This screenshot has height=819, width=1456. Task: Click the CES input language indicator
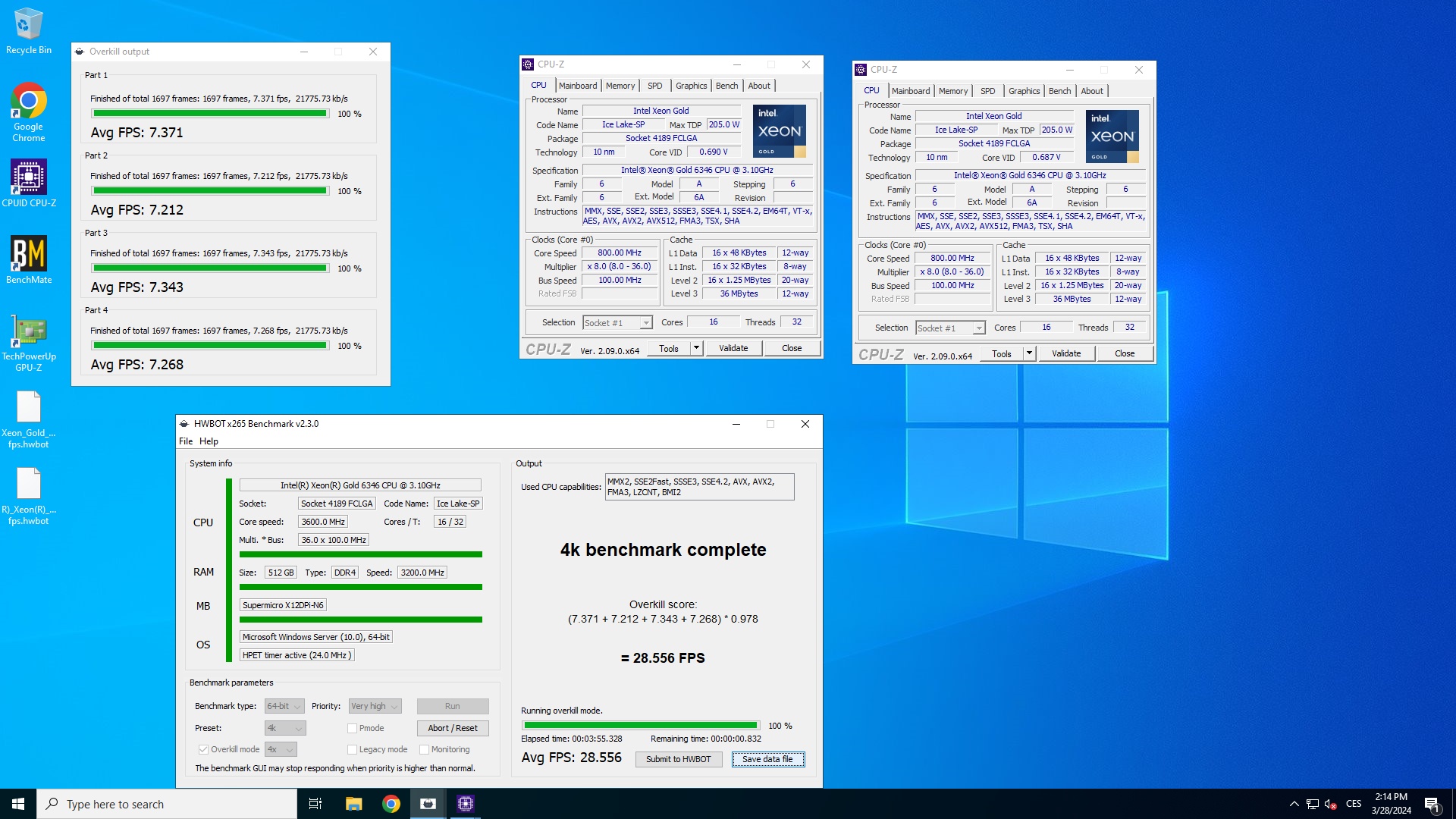click(1354, 804)
